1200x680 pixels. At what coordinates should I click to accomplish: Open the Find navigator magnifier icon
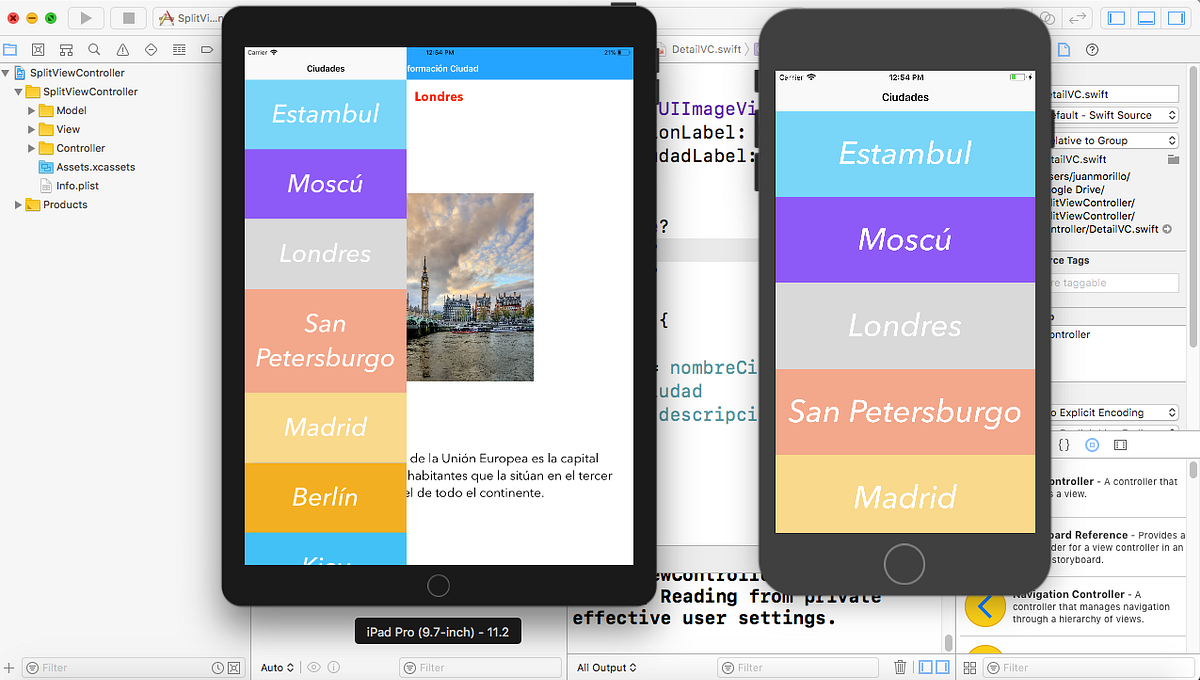click(x=93, y=49)
